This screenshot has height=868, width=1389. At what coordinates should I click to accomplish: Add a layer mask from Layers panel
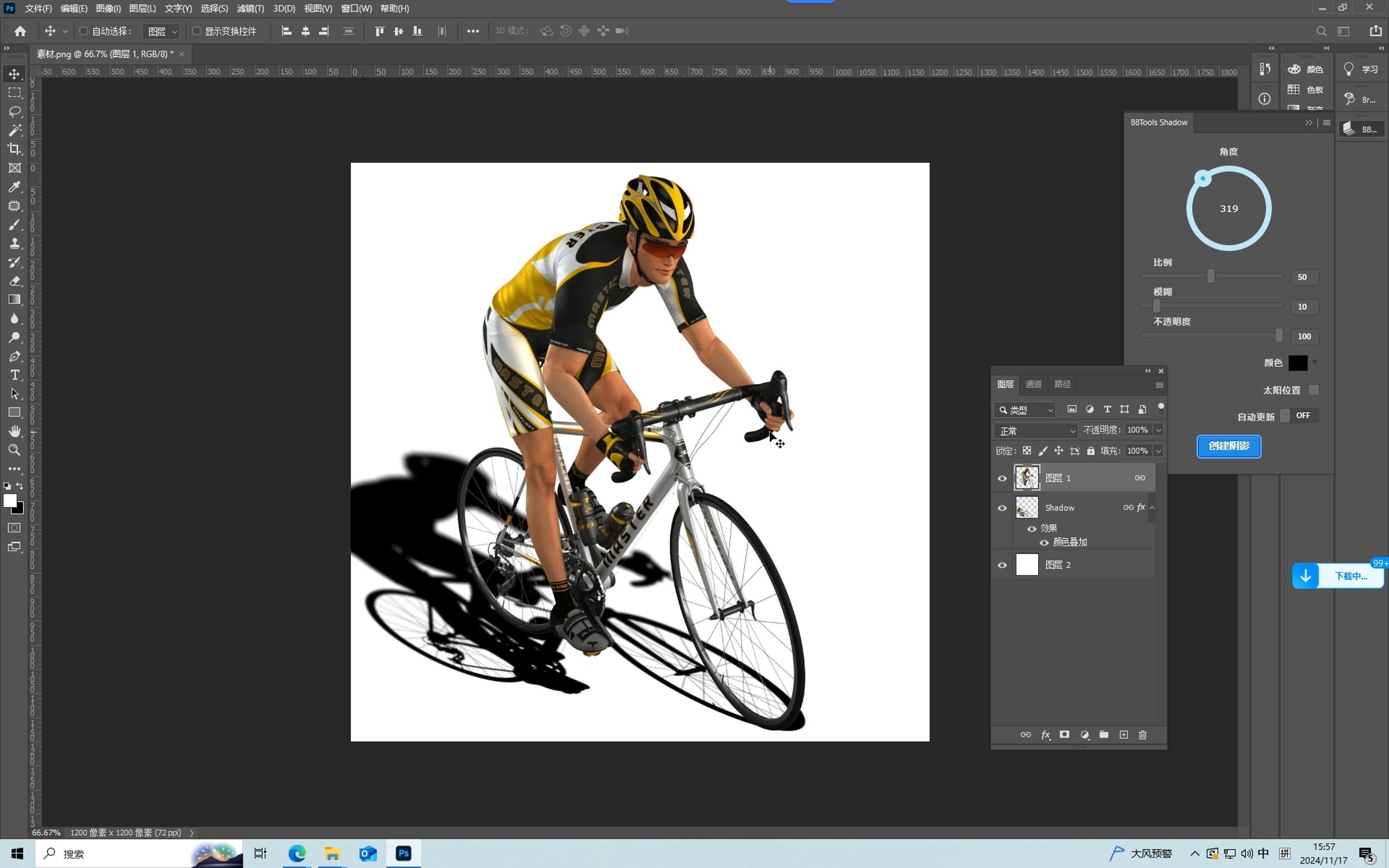click(1065, 735)
